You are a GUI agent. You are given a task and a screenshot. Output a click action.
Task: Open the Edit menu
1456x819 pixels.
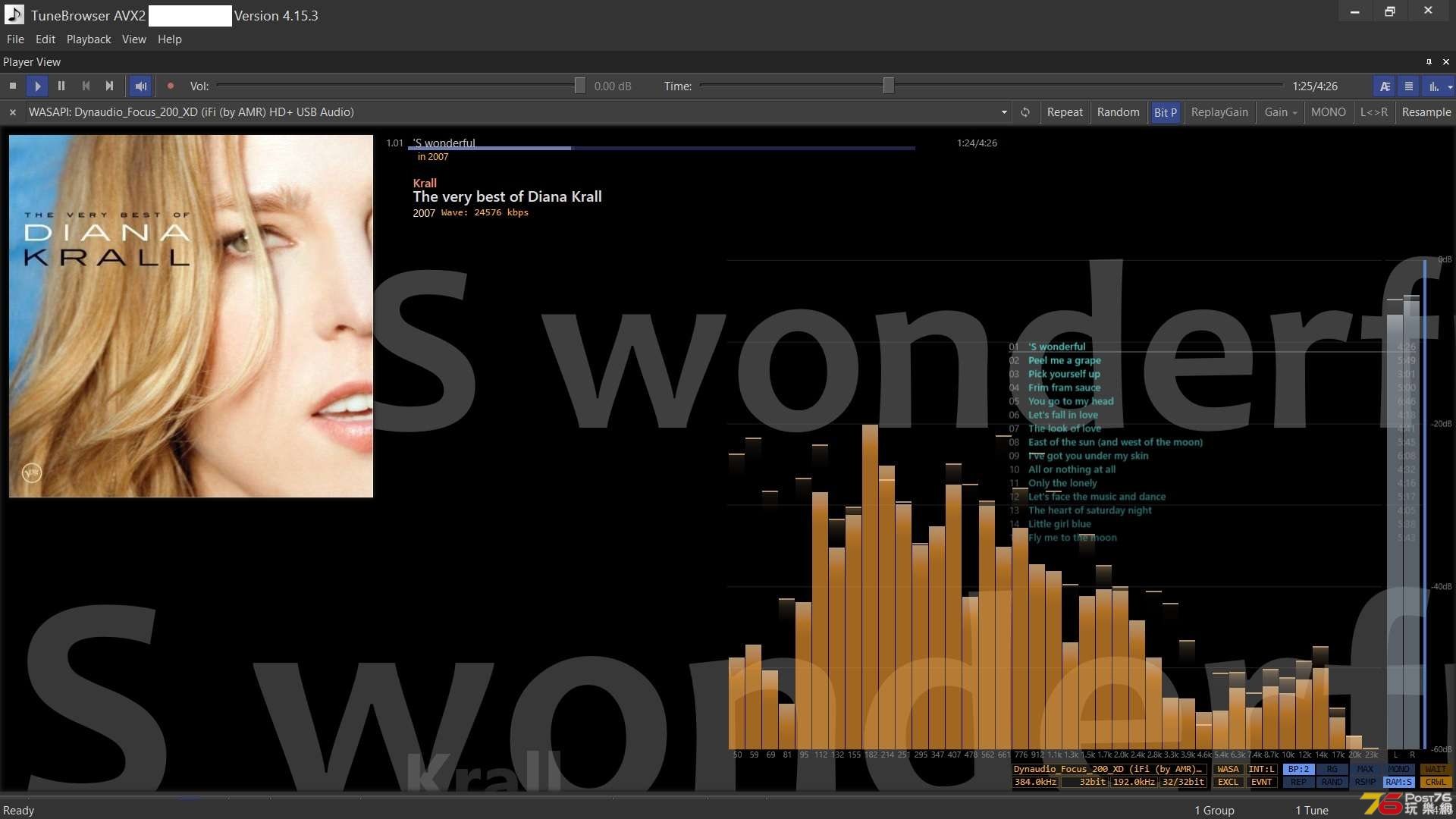[x=45, y=39]
